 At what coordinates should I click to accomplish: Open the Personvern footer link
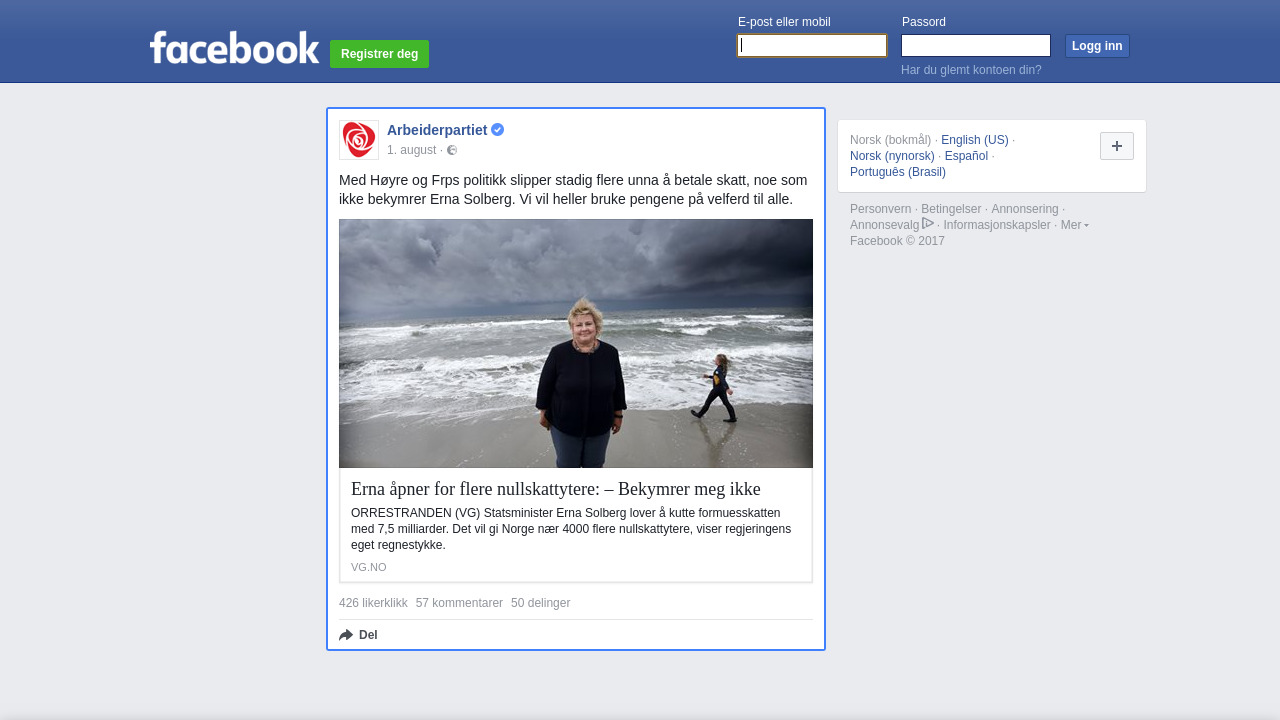click(x=880, y=209)
